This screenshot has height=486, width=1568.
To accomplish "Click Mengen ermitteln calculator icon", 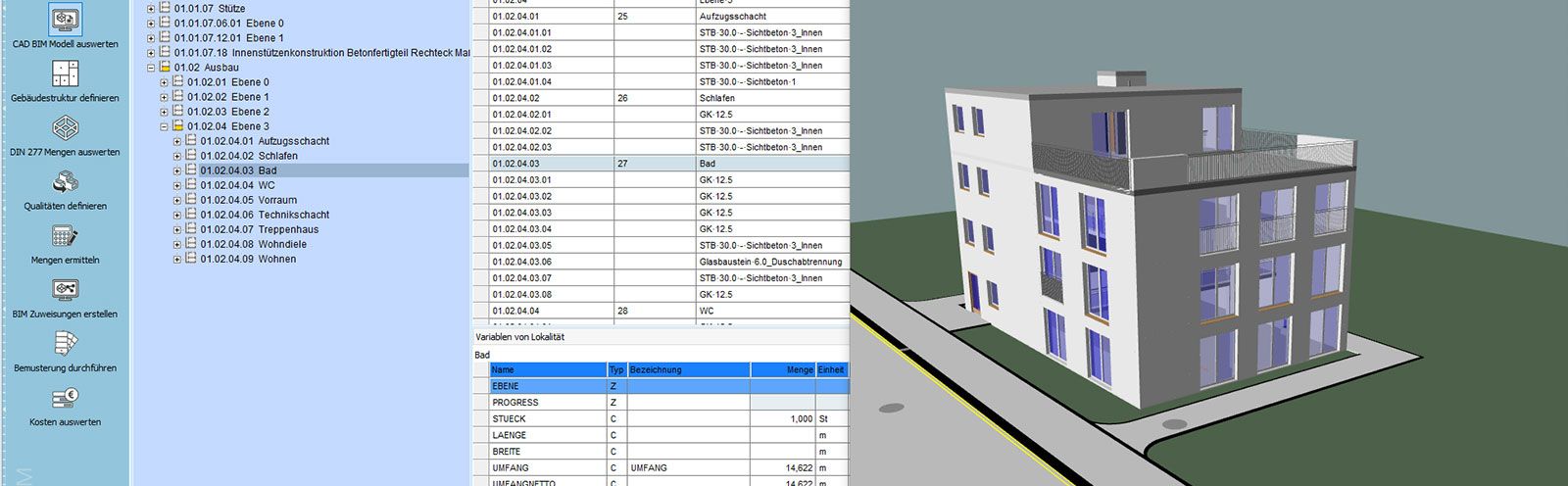I will [65, 236].
